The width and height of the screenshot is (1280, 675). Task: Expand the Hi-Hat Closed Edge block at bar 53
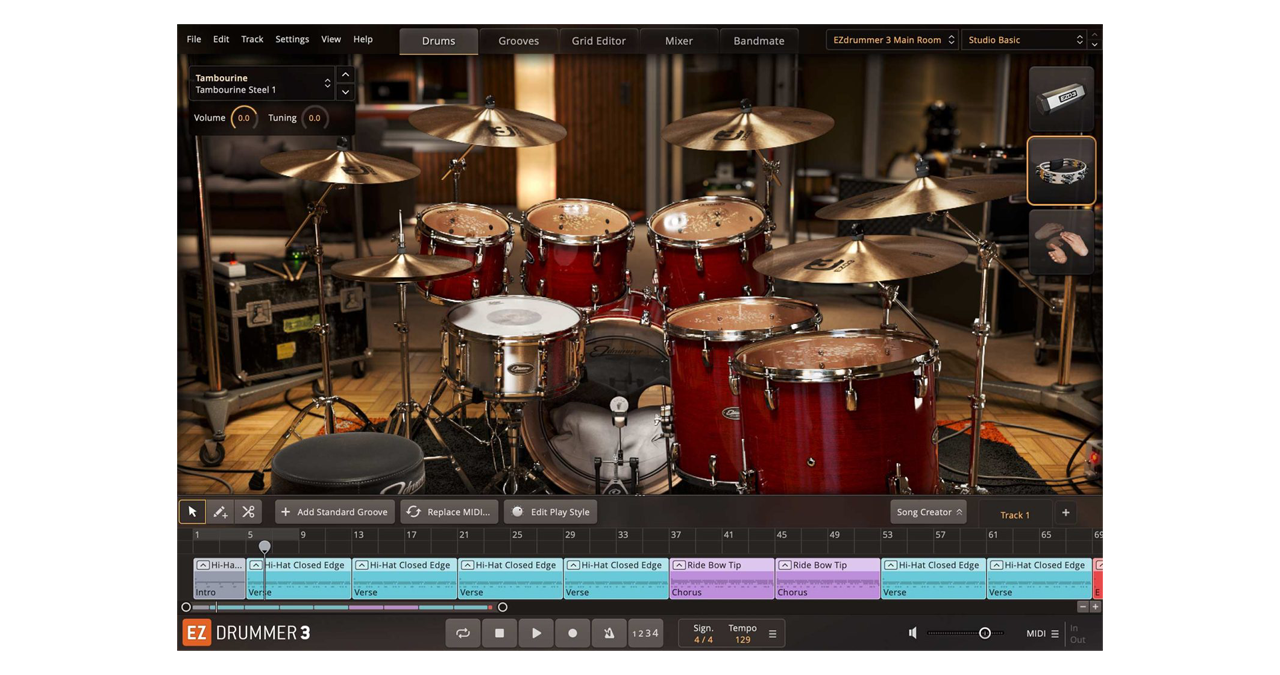click(x=890, y=565)
